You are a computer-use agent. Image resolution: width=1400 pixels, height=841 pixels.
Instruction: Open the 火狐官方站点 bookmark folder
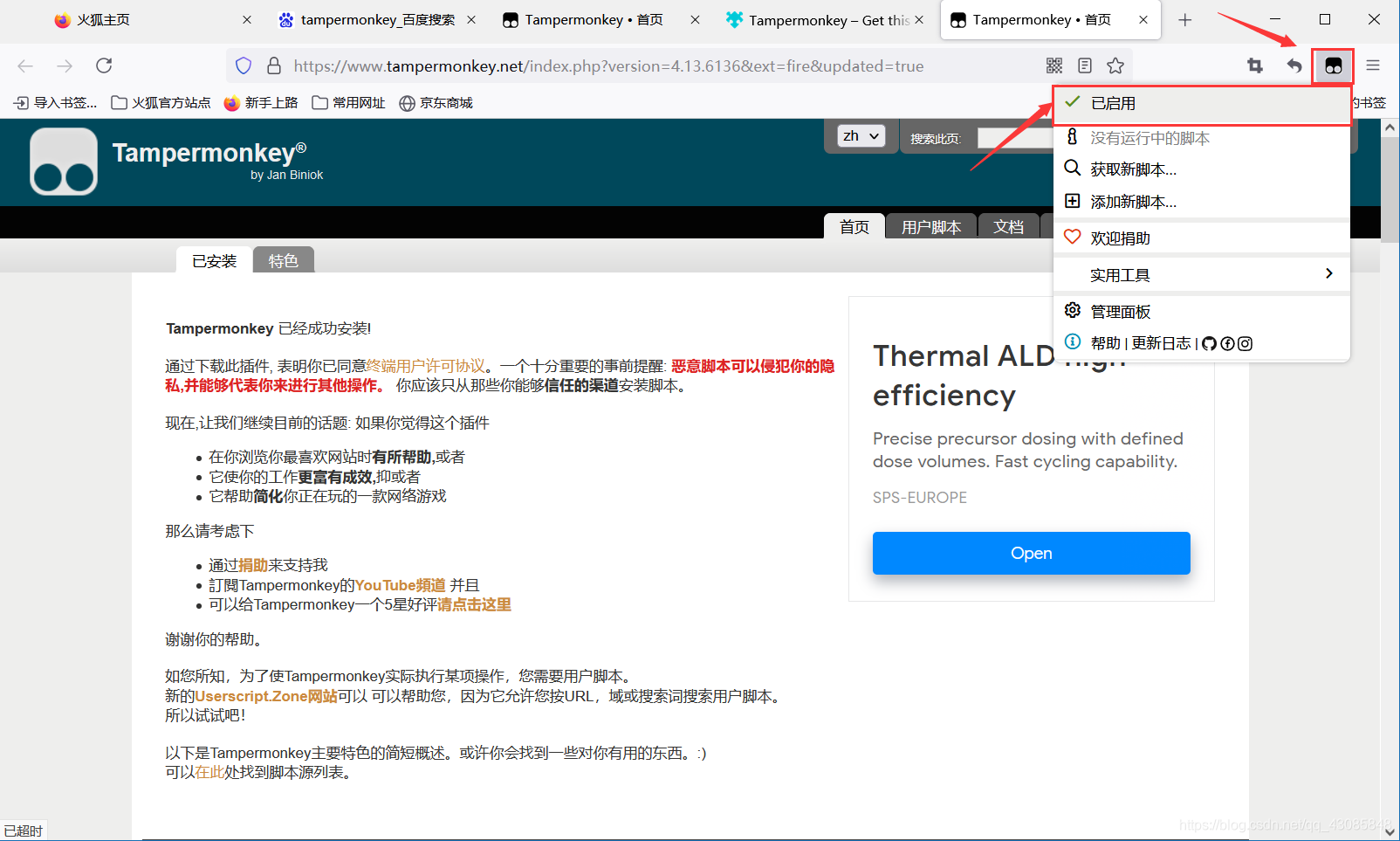[161, 103]
